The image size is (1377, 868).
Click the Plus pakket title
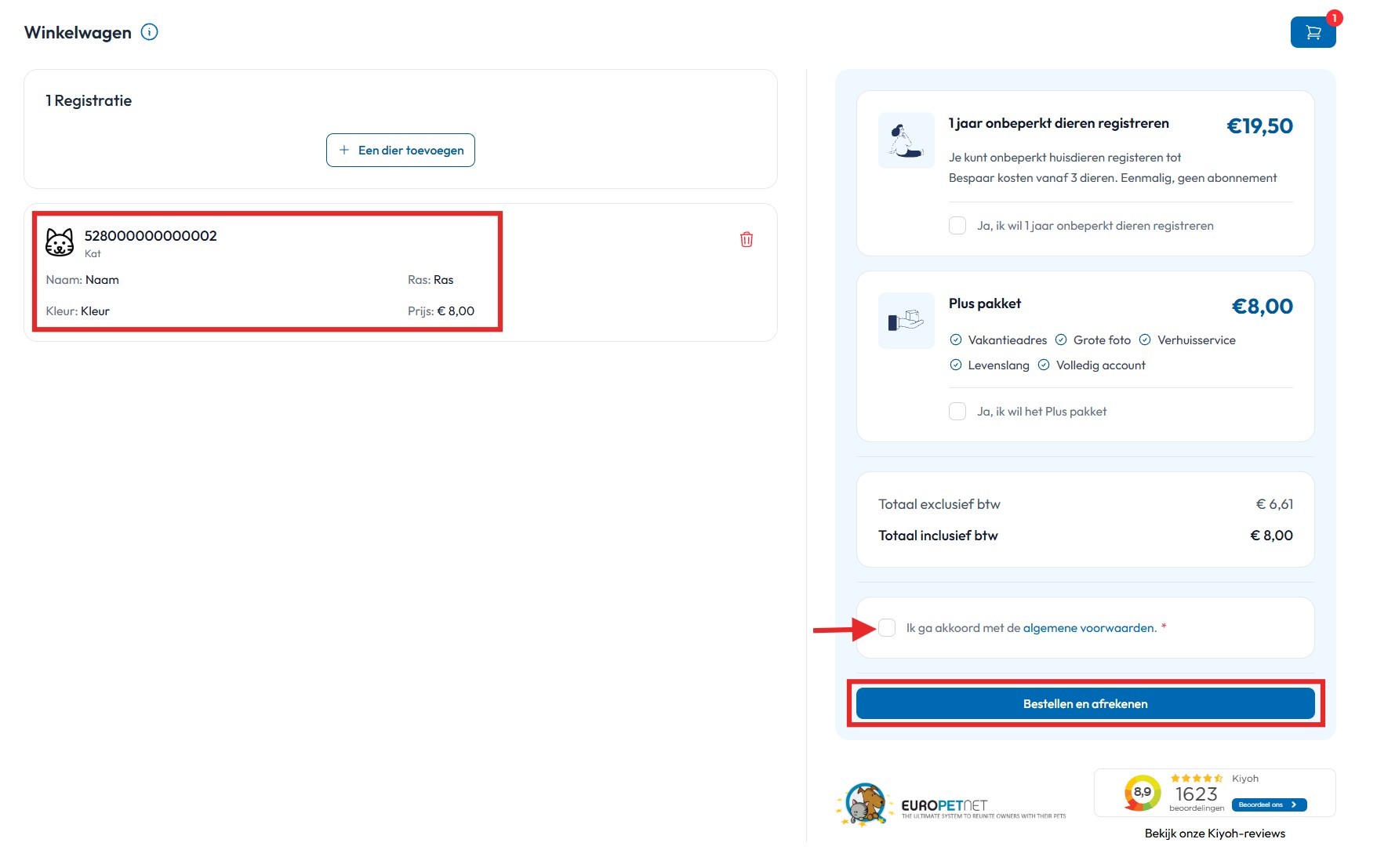pos(984,304)
